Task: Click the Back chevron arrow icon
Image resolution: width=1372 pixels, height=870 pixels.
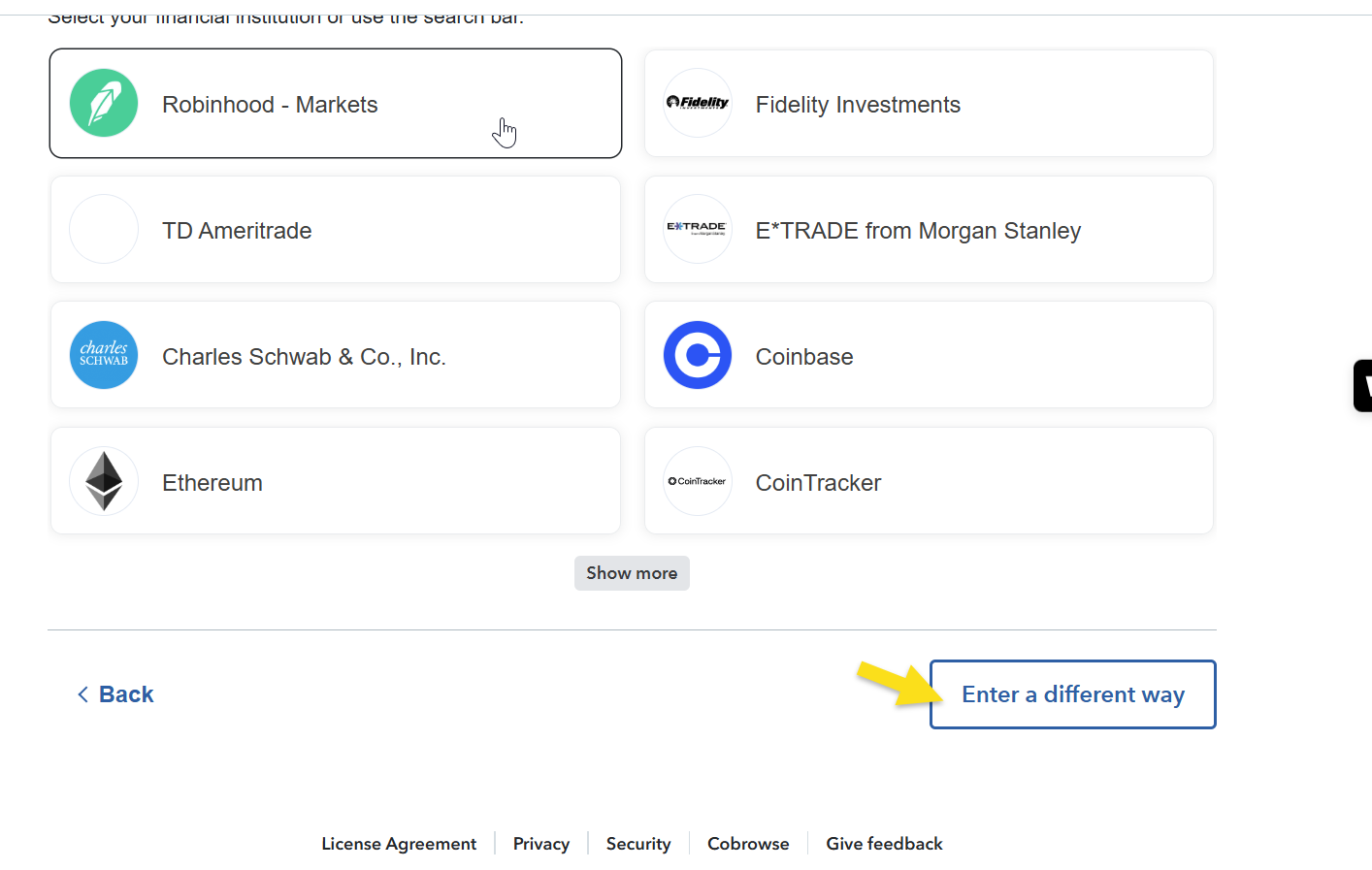Action: pyautogui.click(x=83, y=694)
